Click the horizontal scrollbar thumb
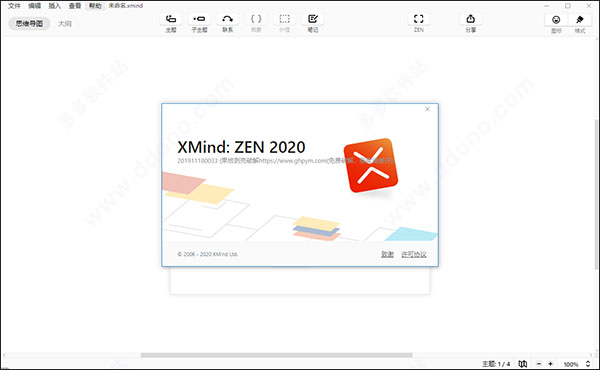The image size is (600, 370). [x=276, y=355]
